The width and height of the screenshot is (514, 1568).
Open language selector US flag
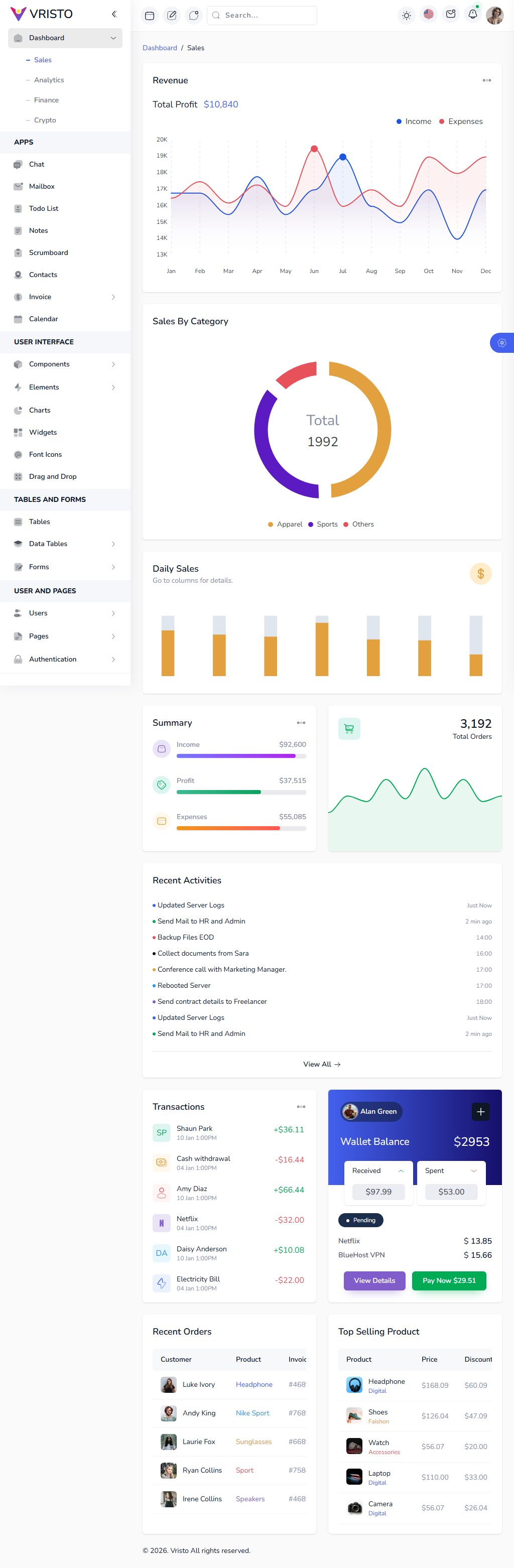coord(429,14)
